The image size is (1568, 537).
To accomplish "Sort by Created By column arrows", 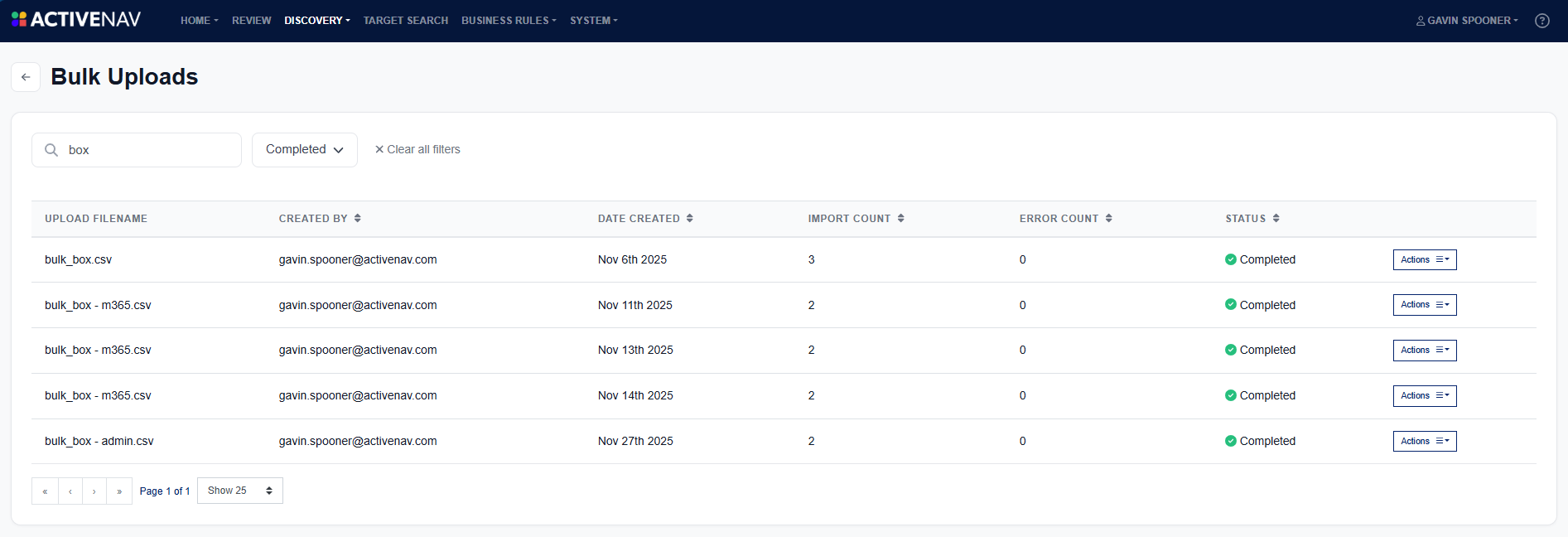I will click(358, 218).
